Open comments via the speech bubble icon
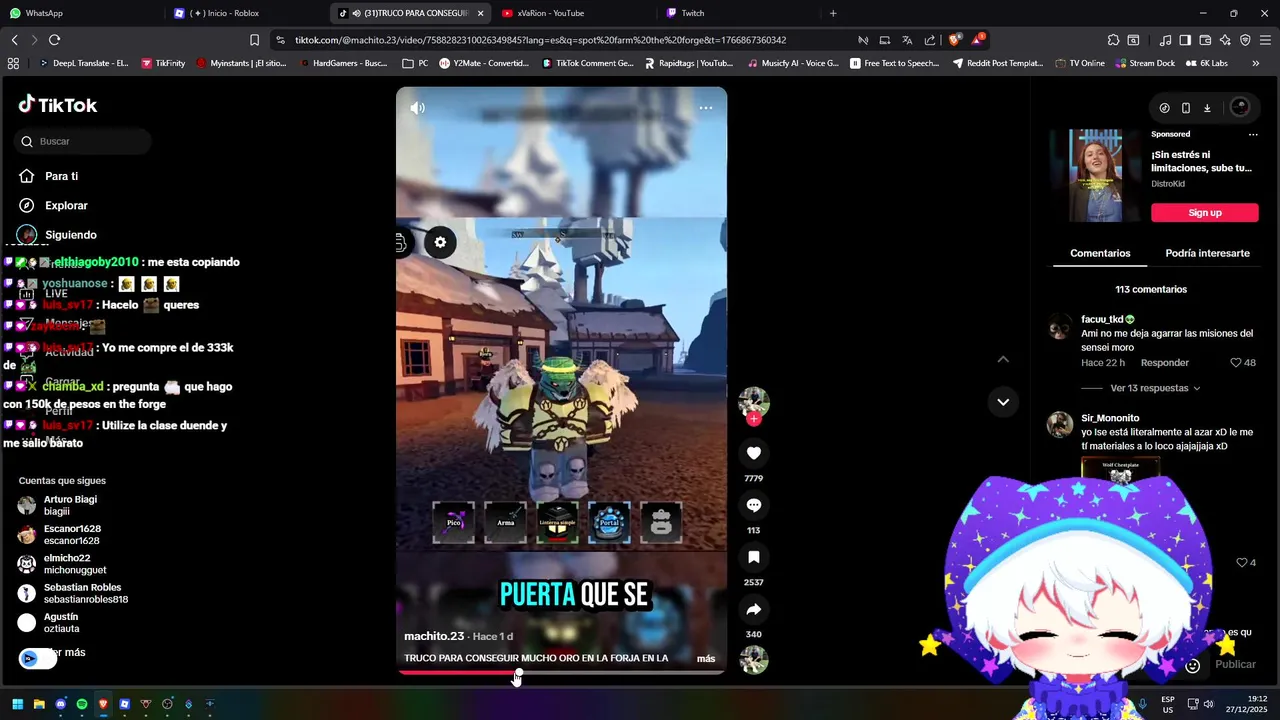This screenshot has height=720, width=1280. (x=754, y=505)
